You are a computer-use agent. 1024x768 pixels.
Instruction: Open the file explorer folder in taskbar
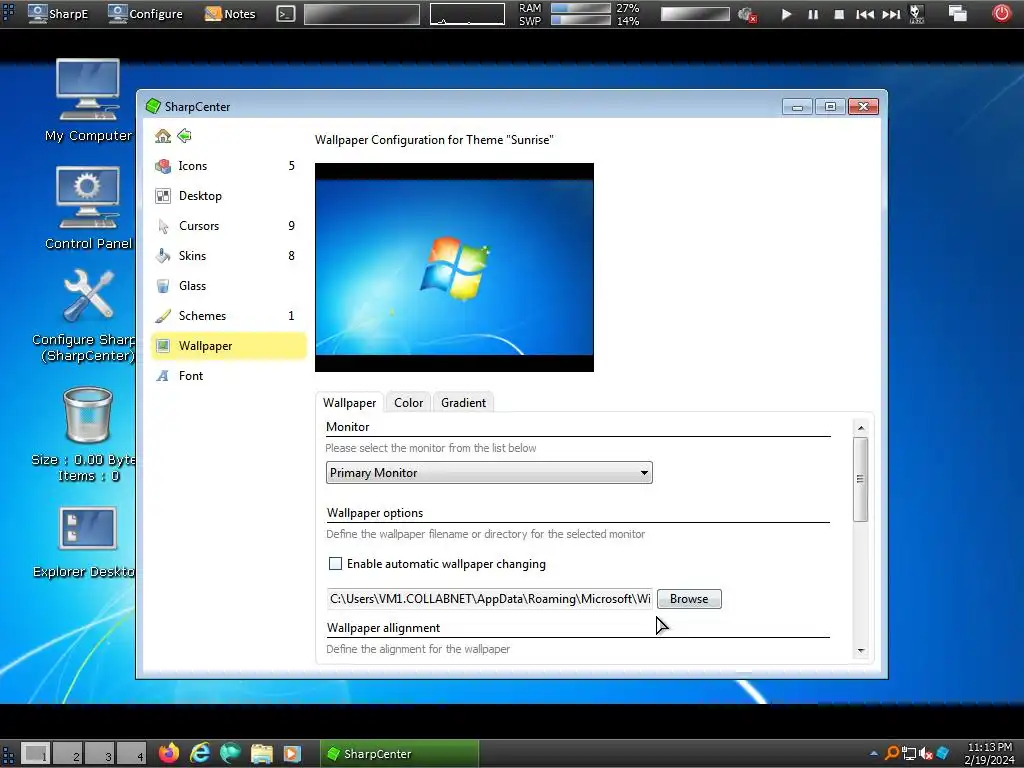click(262, 754)
